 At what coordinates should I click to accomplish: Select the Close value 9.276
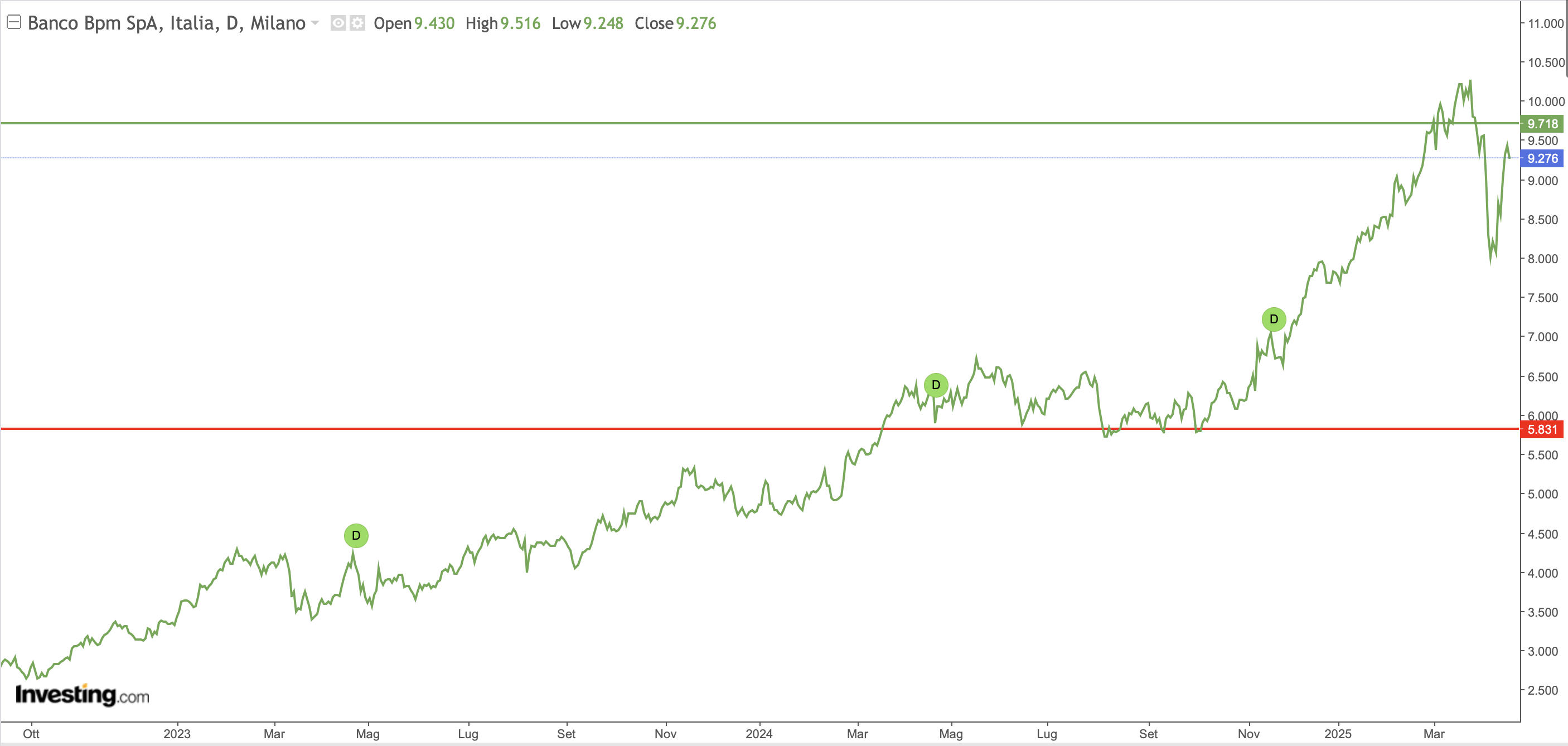click(x=696, y=23)
